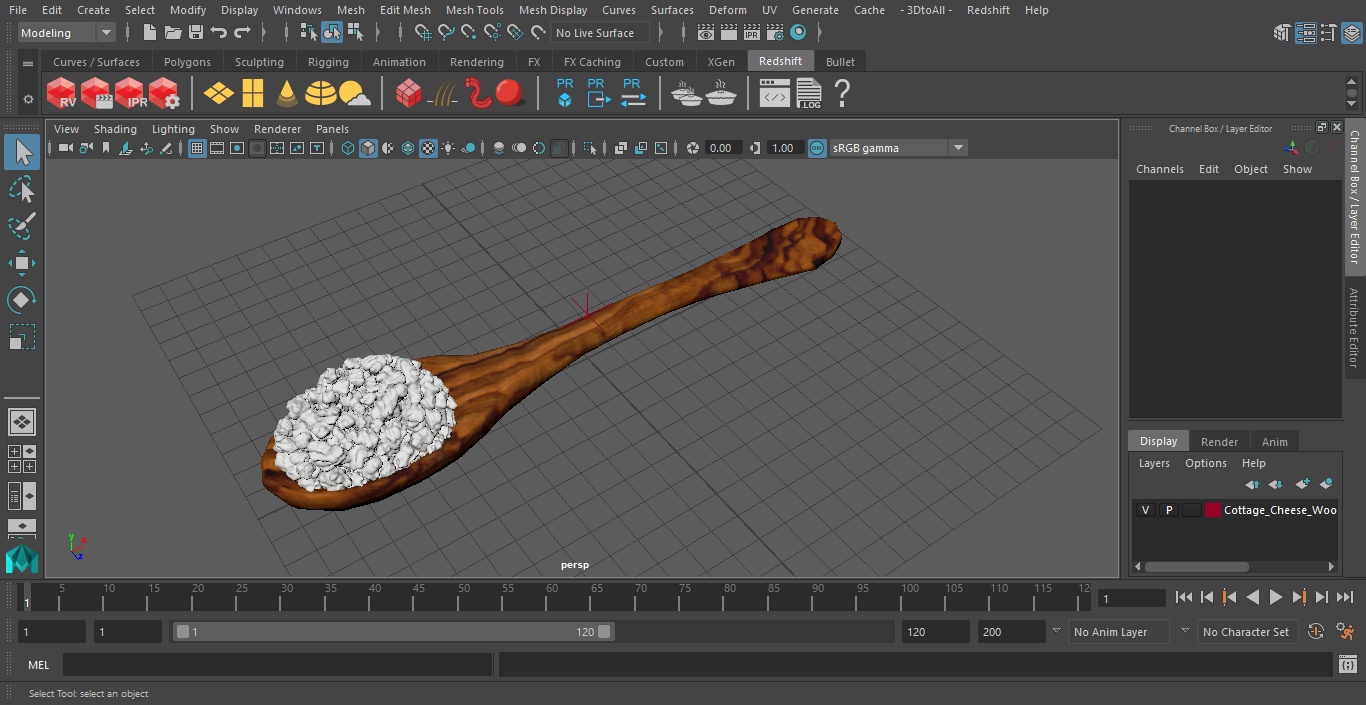Open Redshift script editor code icon

775,94
